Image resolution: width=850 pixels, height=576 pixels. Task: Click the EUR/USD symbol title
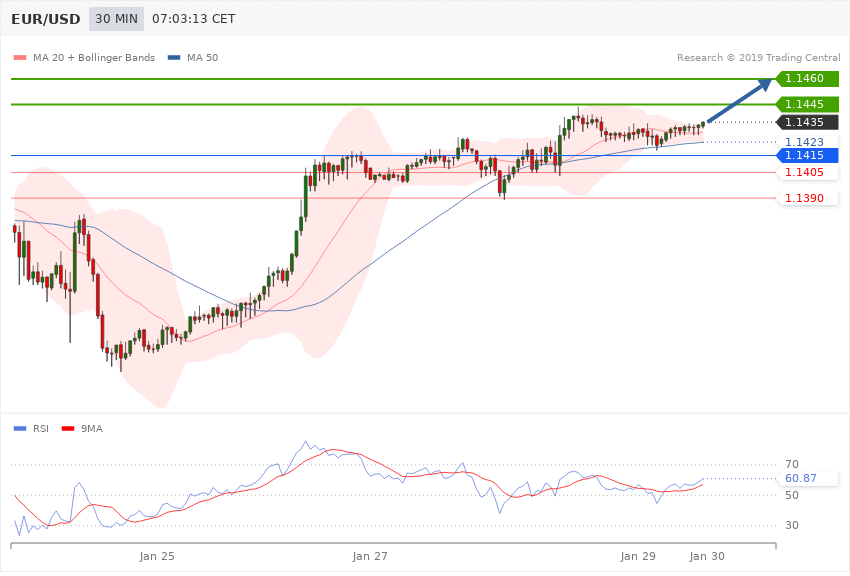pos(46,19)
